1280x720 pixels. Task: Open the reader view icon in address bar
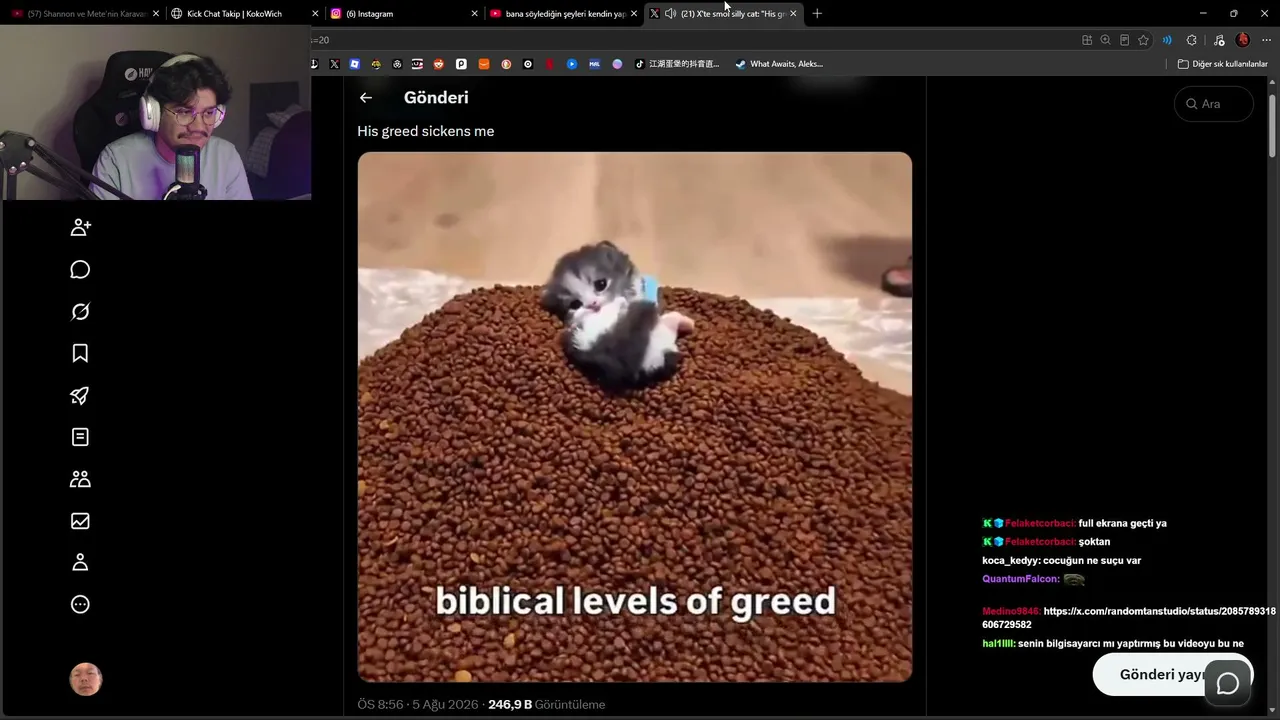click(x=1124, y=40)
